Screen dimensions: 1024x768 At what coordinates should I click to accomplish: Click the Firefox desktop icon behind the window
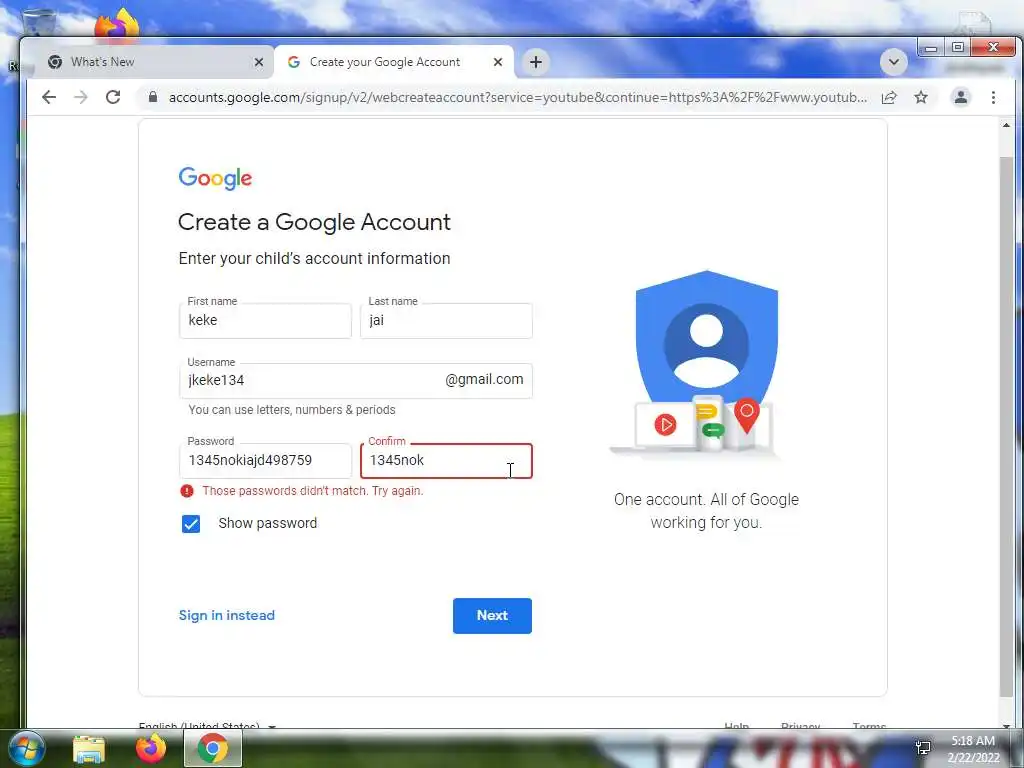117,24
